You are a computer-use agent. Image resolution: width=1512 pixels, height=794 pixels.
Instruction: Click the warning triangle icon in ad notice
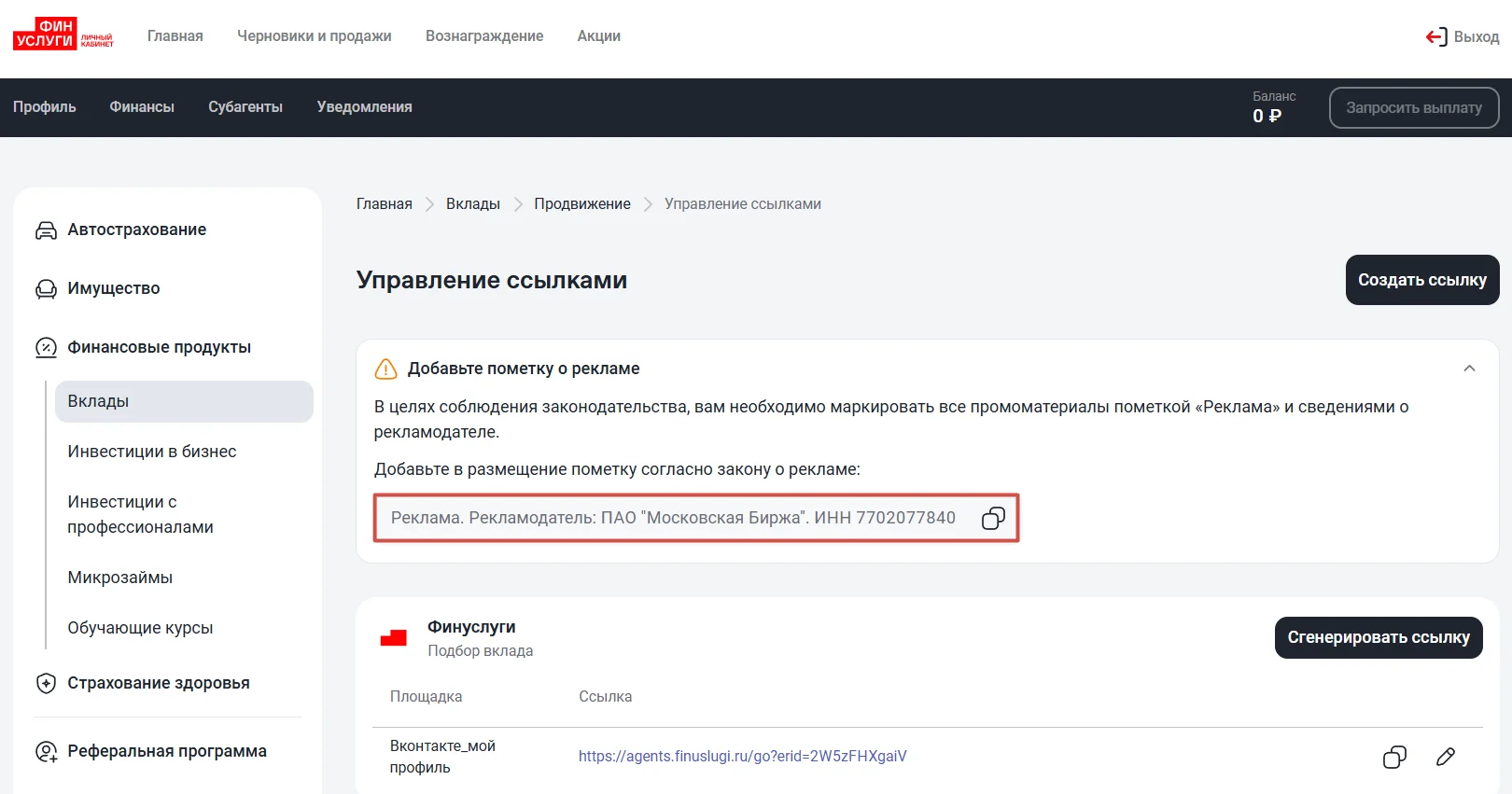pyautogui.click(x=385, y=369)
